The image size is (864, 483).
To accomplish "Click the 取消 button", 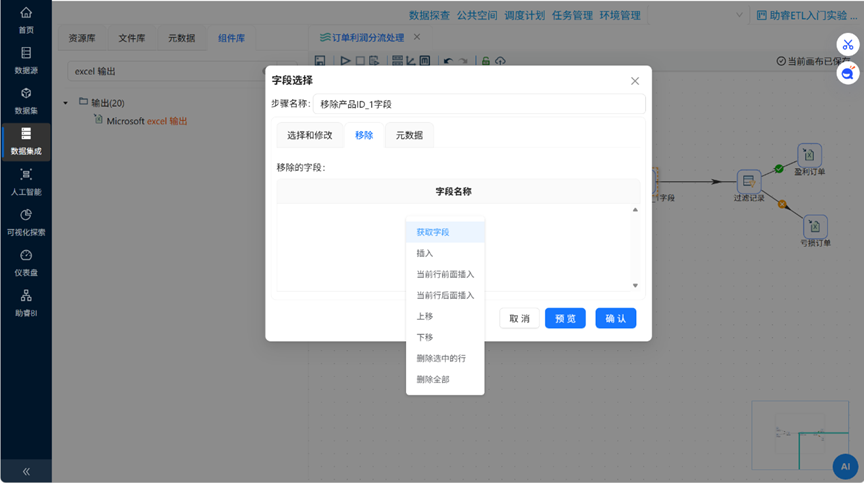I will coord(519,318).
